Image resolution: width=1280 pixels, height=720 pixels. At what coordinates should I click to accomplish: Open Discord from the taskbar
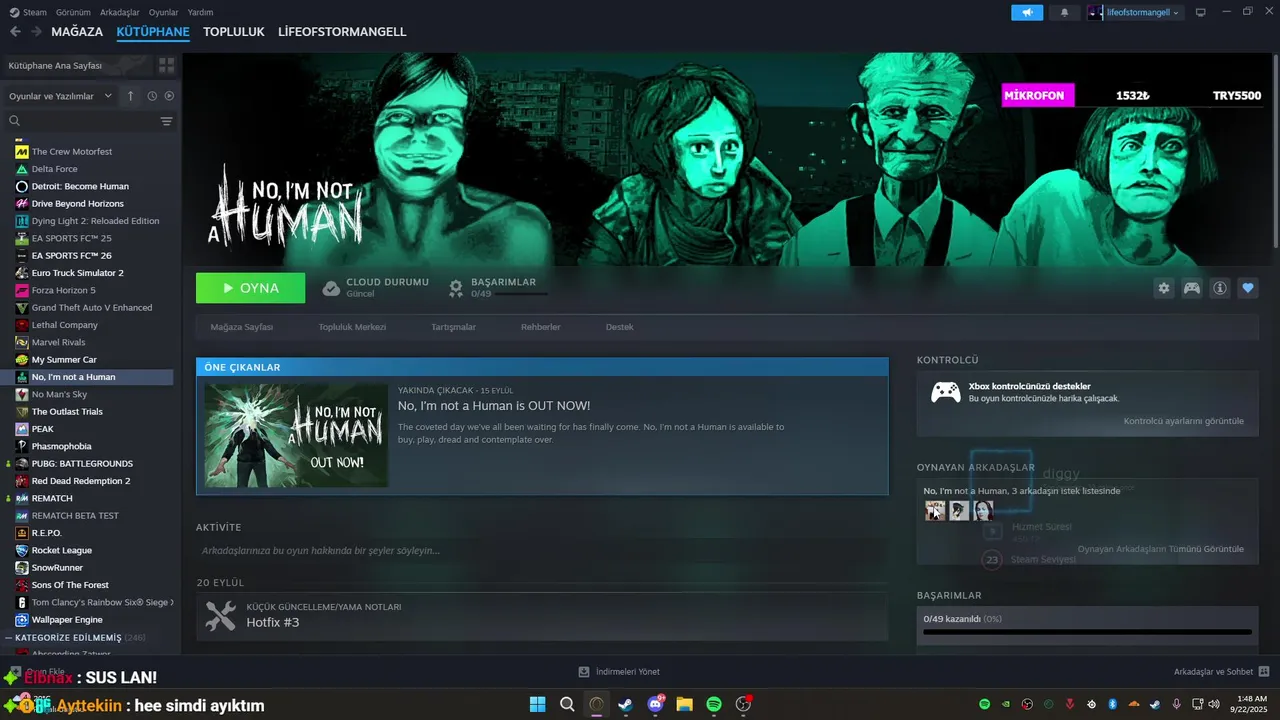[x=656, y=704]
